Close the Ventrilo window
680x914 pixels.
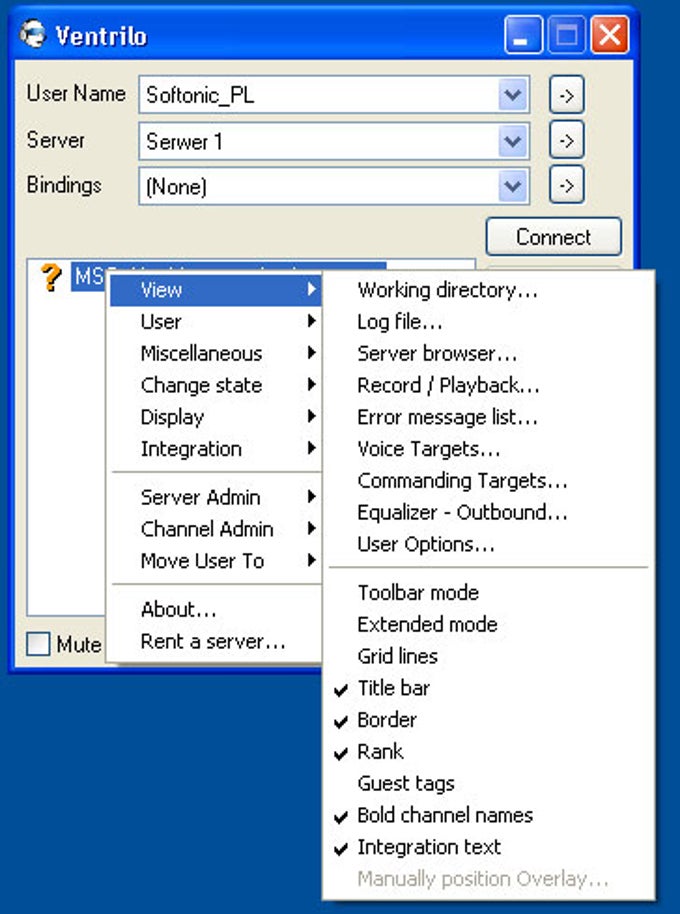click(x=609, y=35)
